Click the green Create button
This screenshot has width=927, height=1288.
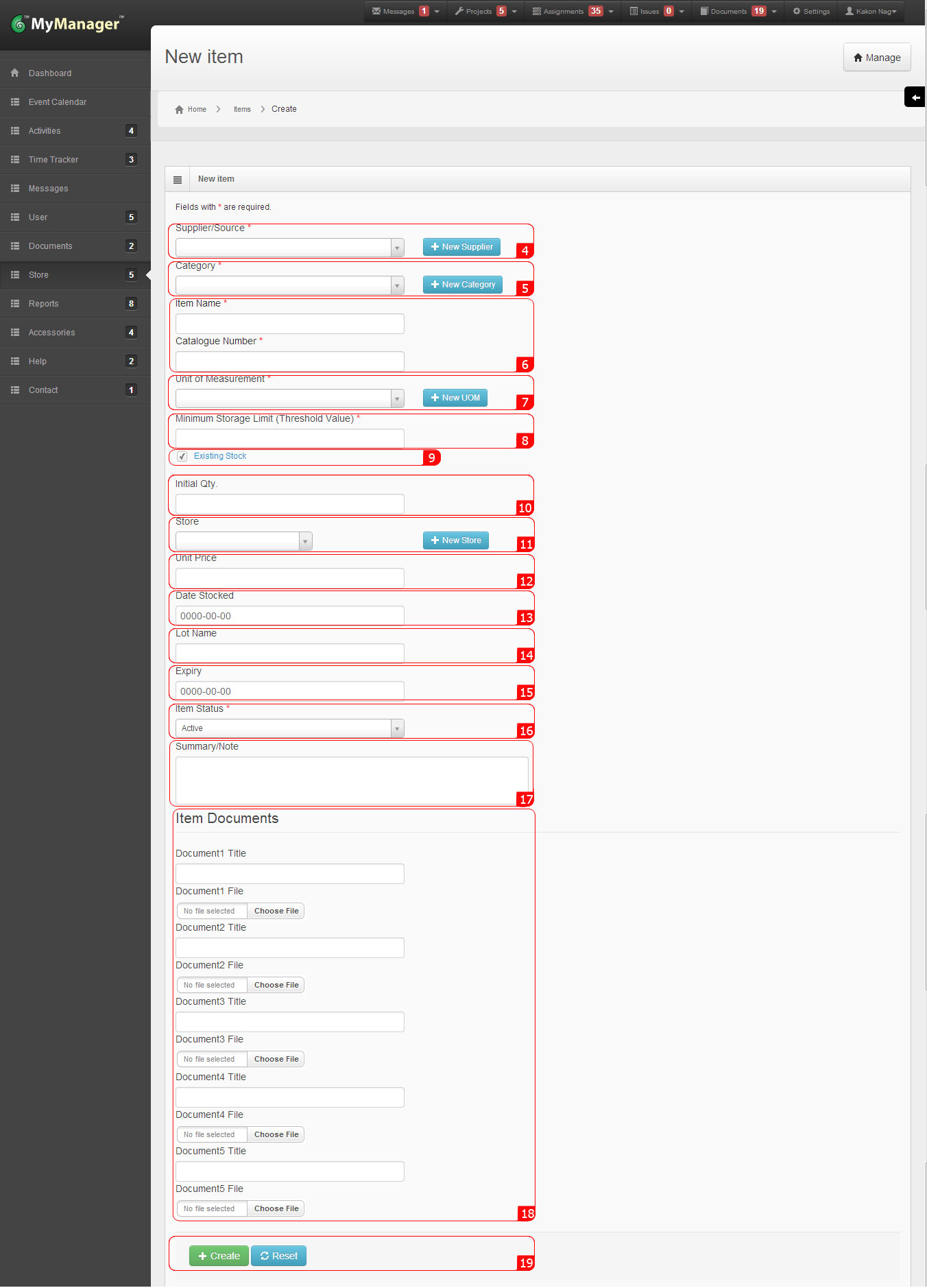219,1256
